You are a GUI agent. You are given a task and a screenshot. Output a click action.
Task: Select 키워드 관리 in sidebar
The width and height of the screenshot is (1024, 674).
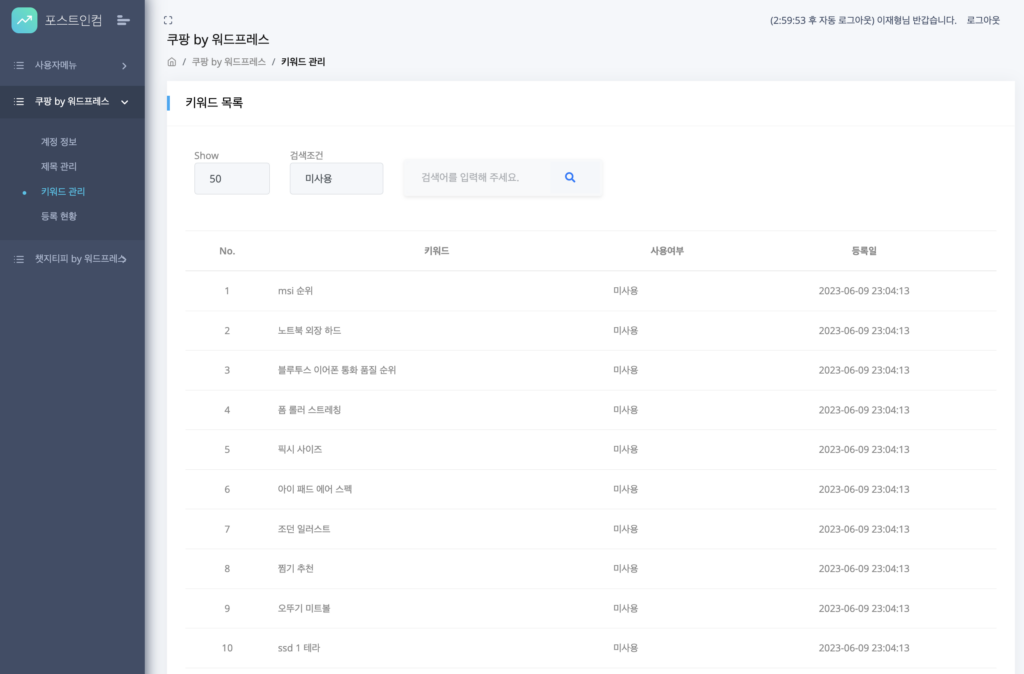(63, 191)
